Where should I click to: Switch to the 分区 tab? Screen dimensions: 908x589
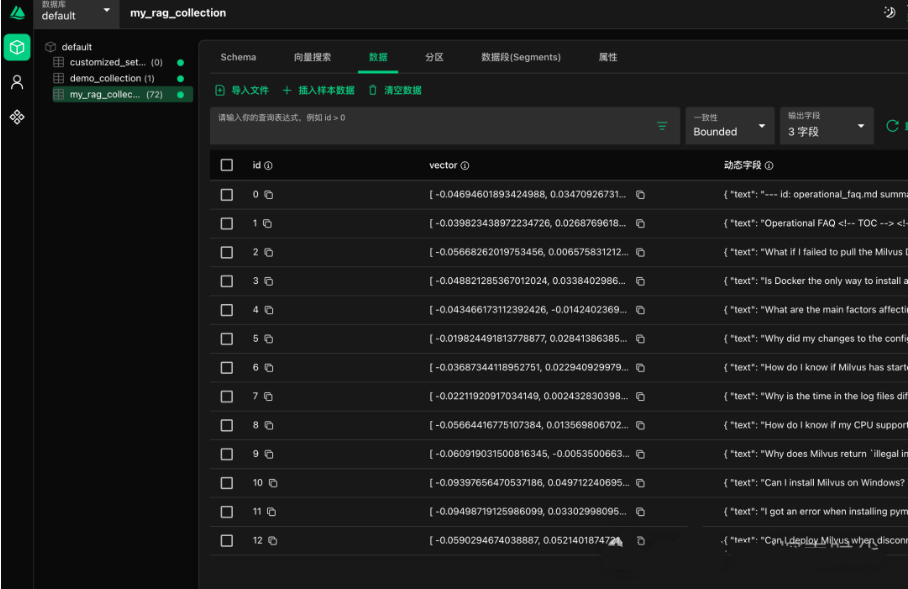tap(434, 57)
